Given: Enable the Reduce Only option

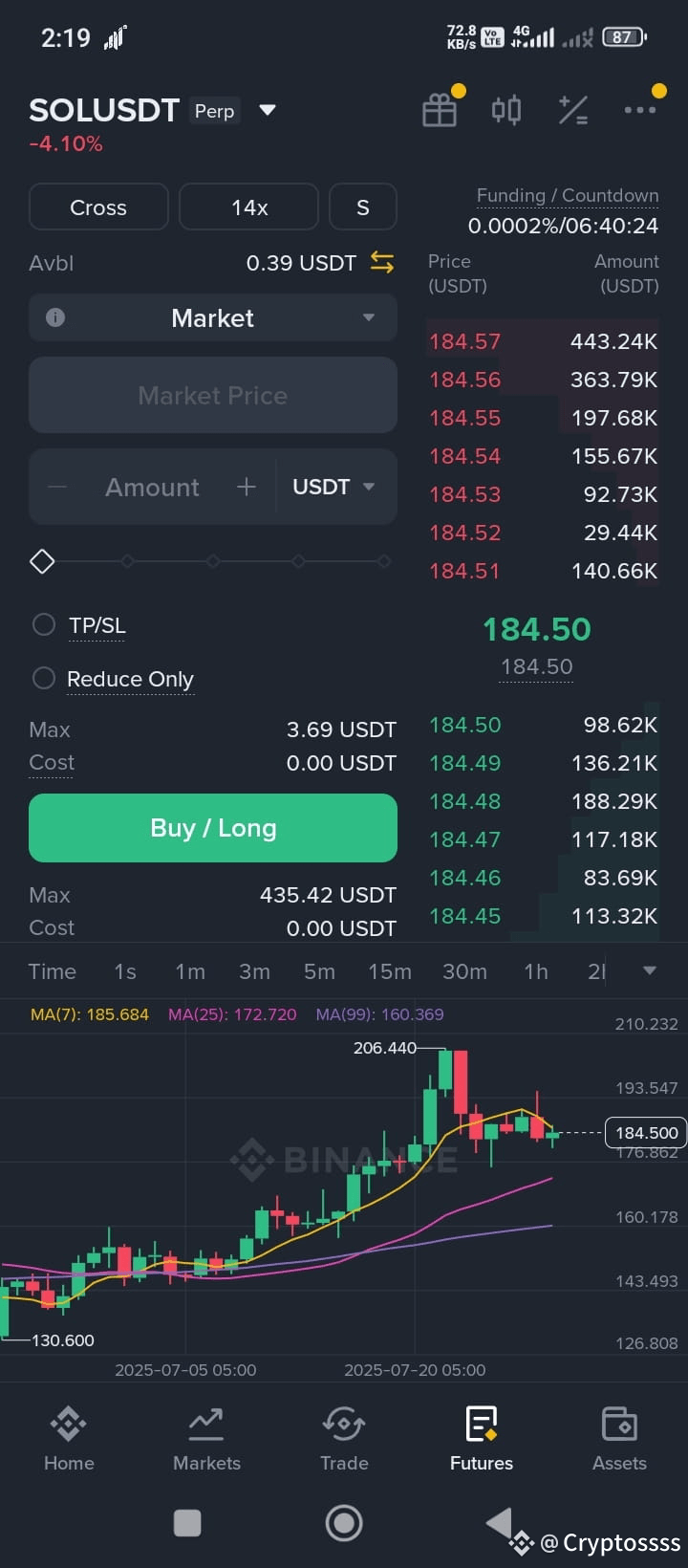Looking at the screenshot, I should (x=44, y=679).
